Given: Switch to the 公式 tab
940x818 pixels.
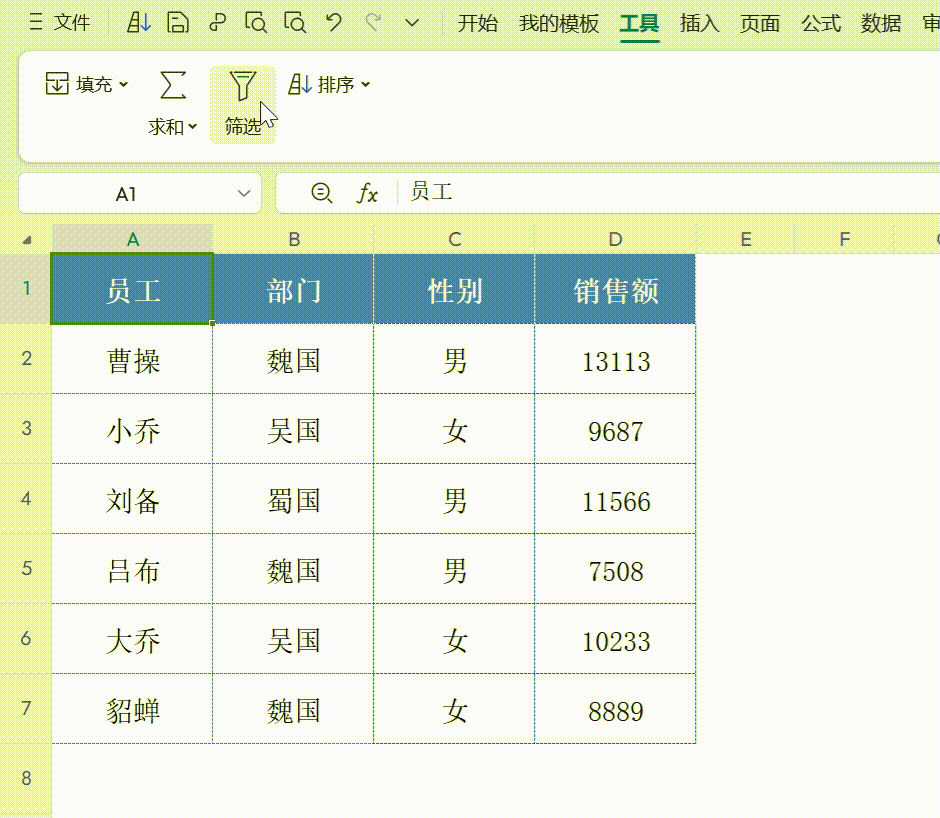Looking at the screenshot, I should tap(821, 23).
